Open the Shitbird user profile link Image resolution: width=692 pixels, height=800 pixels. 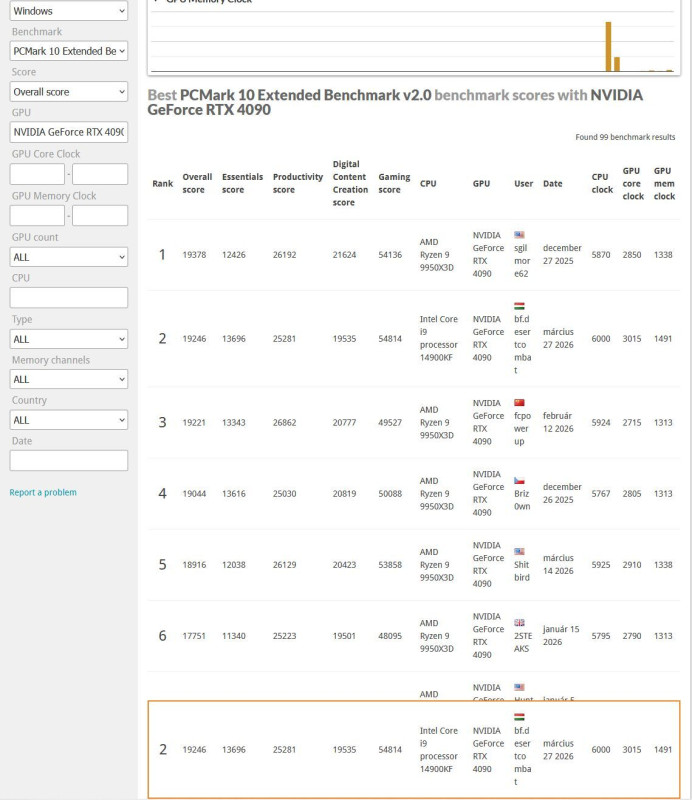(522, 571)
